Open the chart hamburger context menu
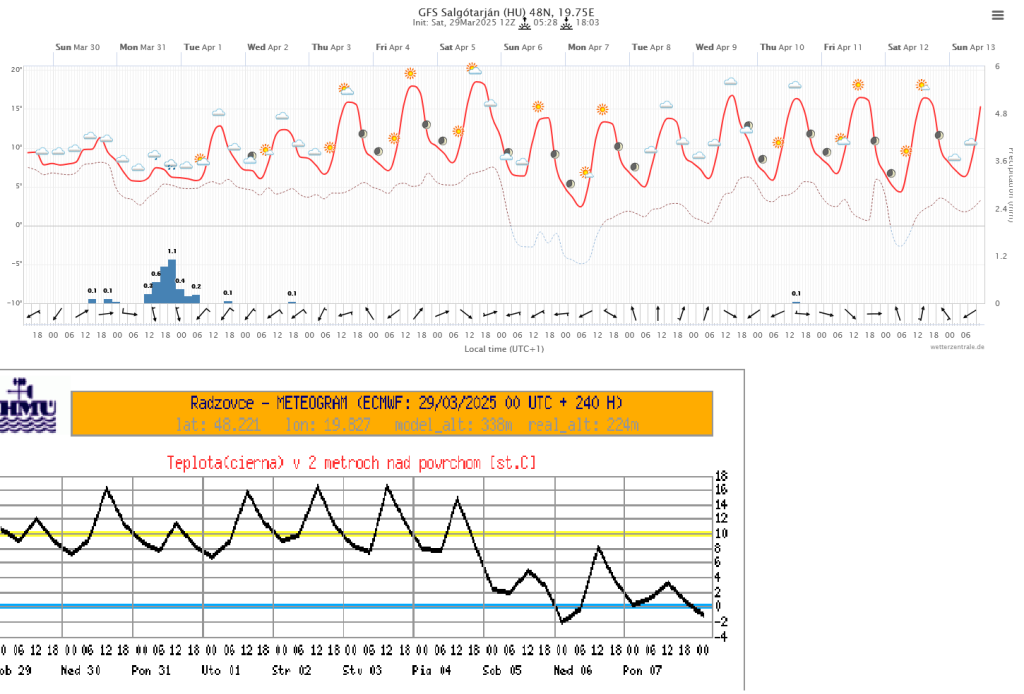This screenshot has height=694, width=1024. click(x=997, y=15)
